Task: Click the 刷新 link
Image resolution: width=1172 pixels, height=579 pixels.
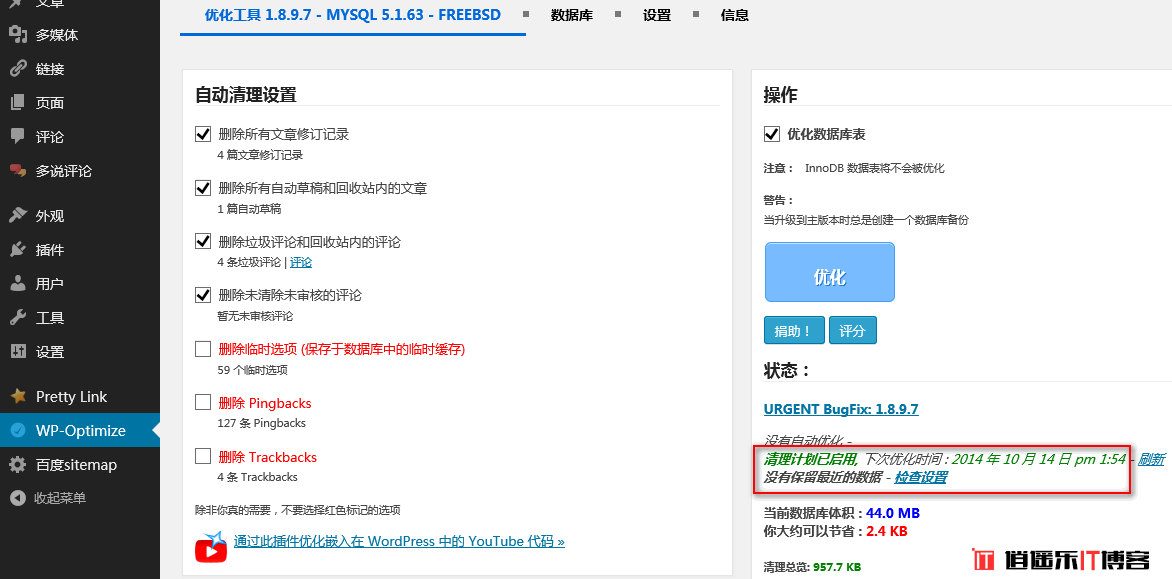Action: coord(1151,459)
